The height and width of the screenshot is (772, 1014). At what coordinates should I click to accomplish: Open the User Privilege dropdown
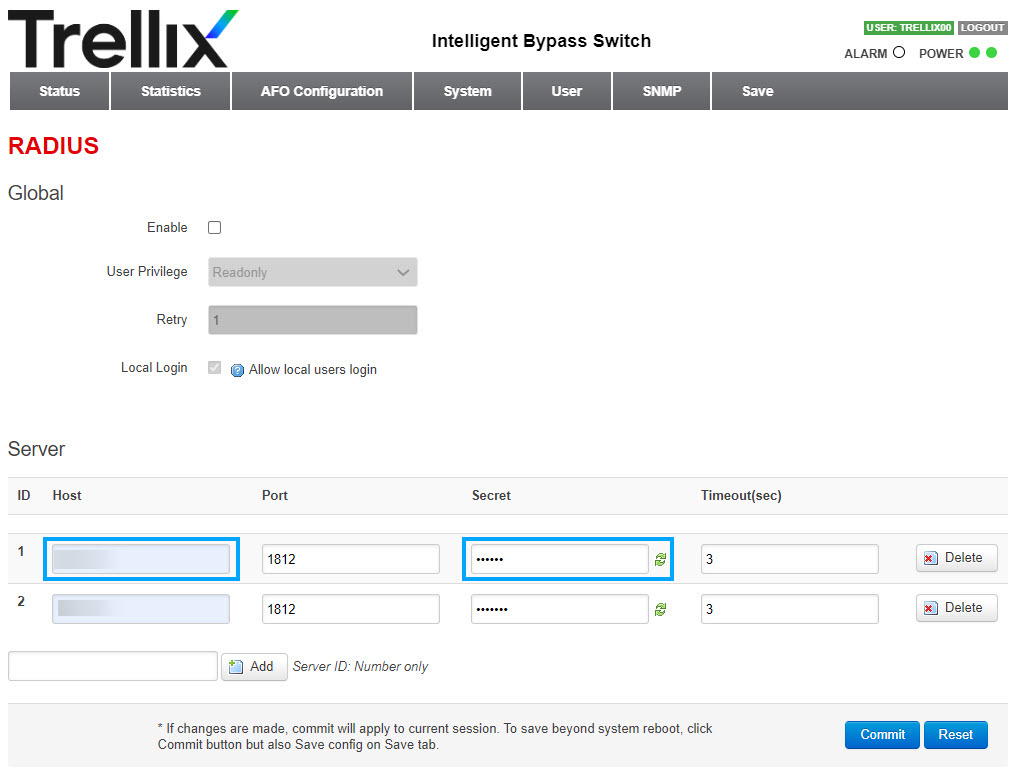click(312, 272)
